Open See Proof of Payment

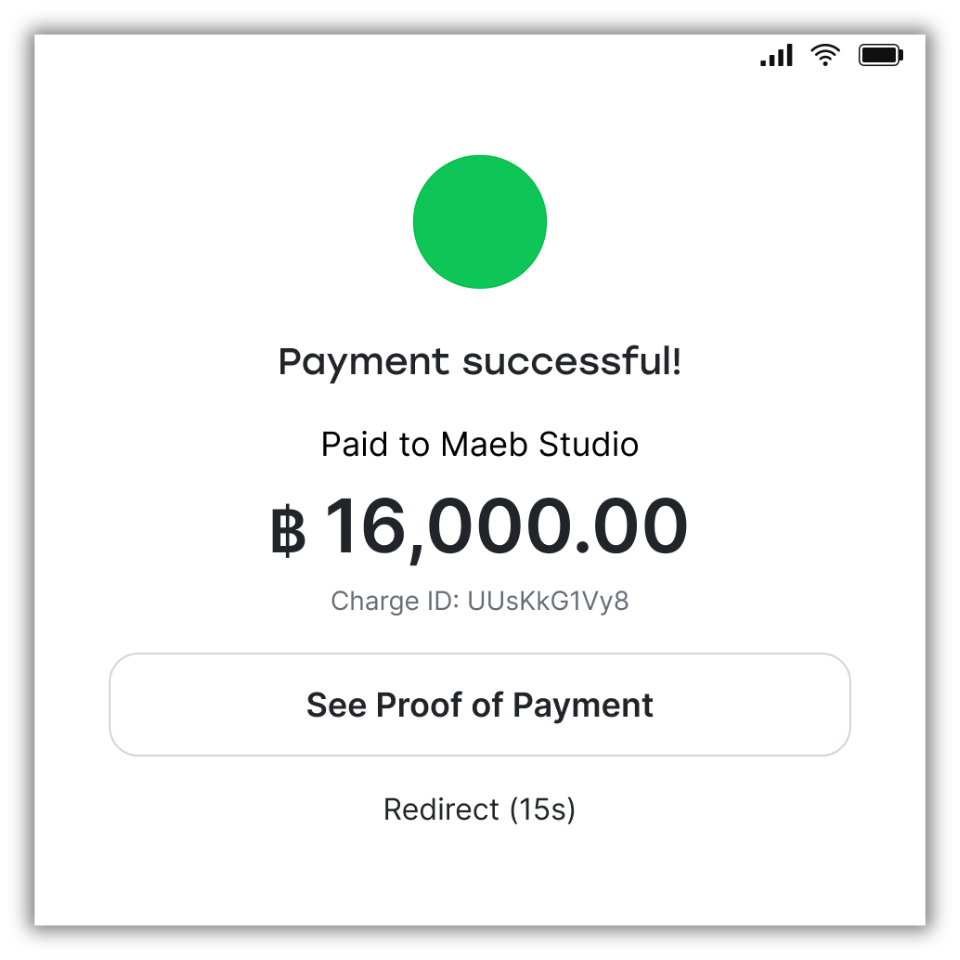point(479,705)
